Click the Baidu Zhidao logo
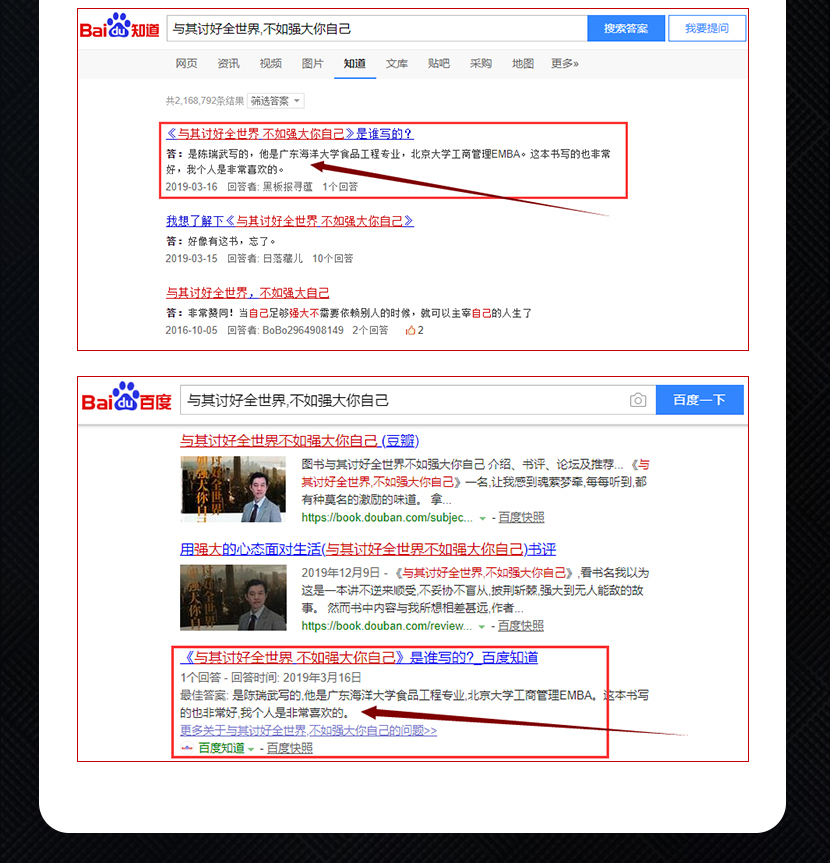Image resolution: width=830 pixels, height=863 pixels. tap(120, 27)
